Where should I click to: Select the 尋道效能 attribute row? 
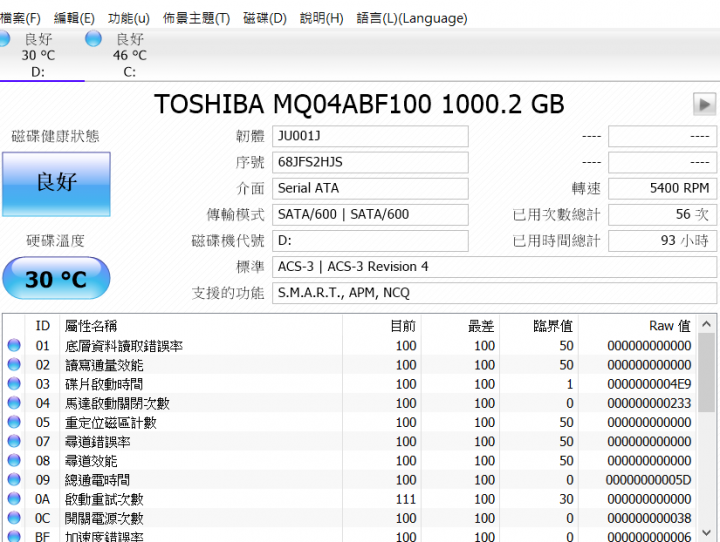click(x=350, y=461)
